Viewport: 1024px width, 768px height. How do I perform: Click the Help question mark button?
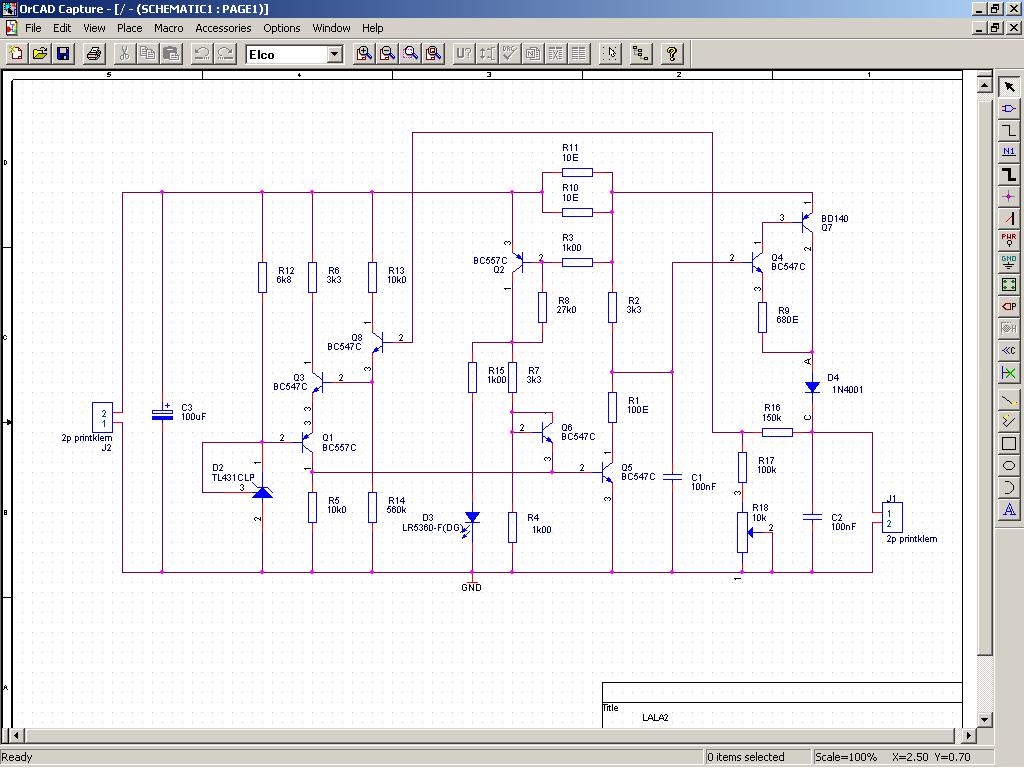pos(672,54)
